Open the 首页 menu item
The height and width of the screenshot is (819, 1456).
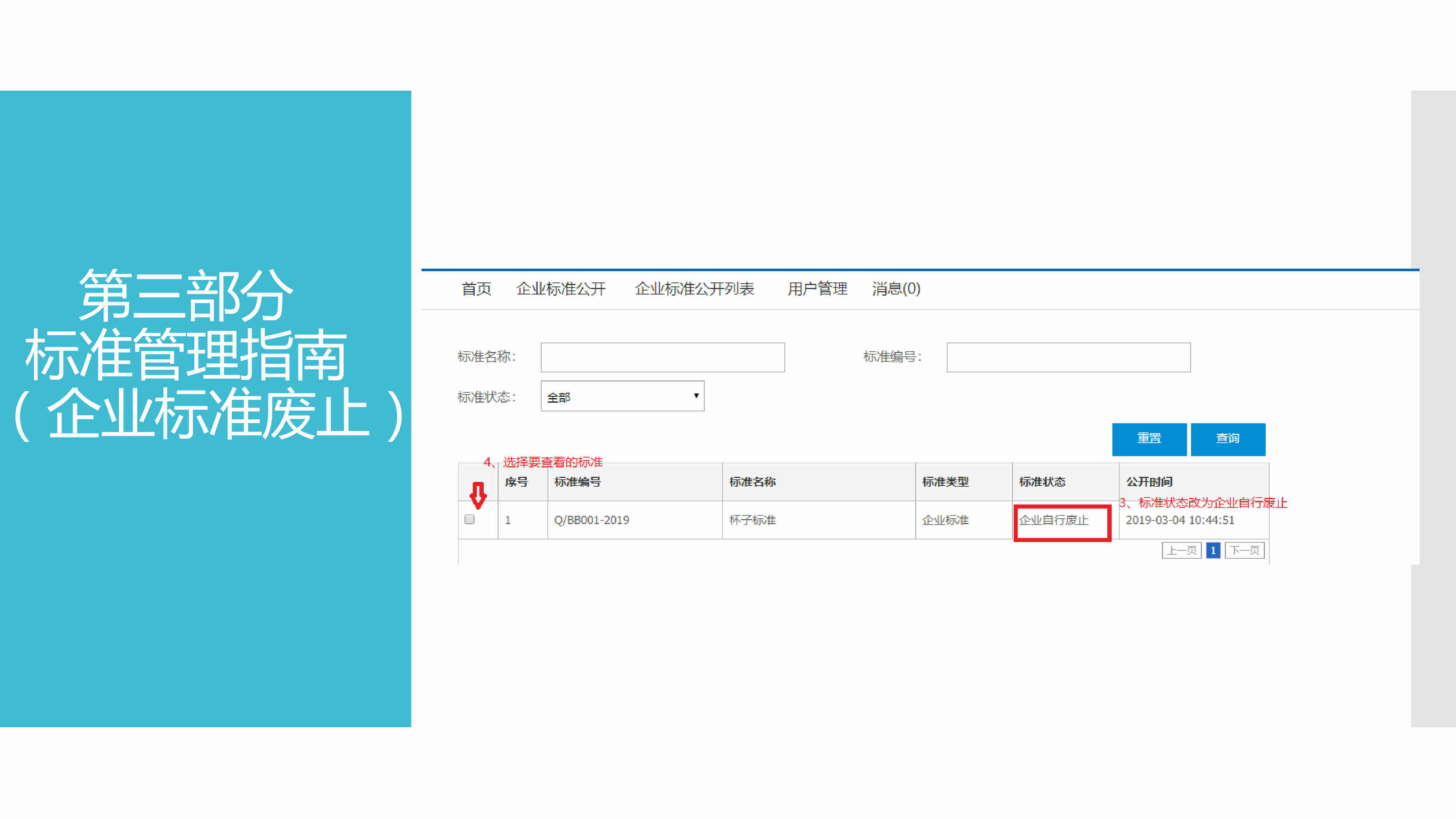476,289
